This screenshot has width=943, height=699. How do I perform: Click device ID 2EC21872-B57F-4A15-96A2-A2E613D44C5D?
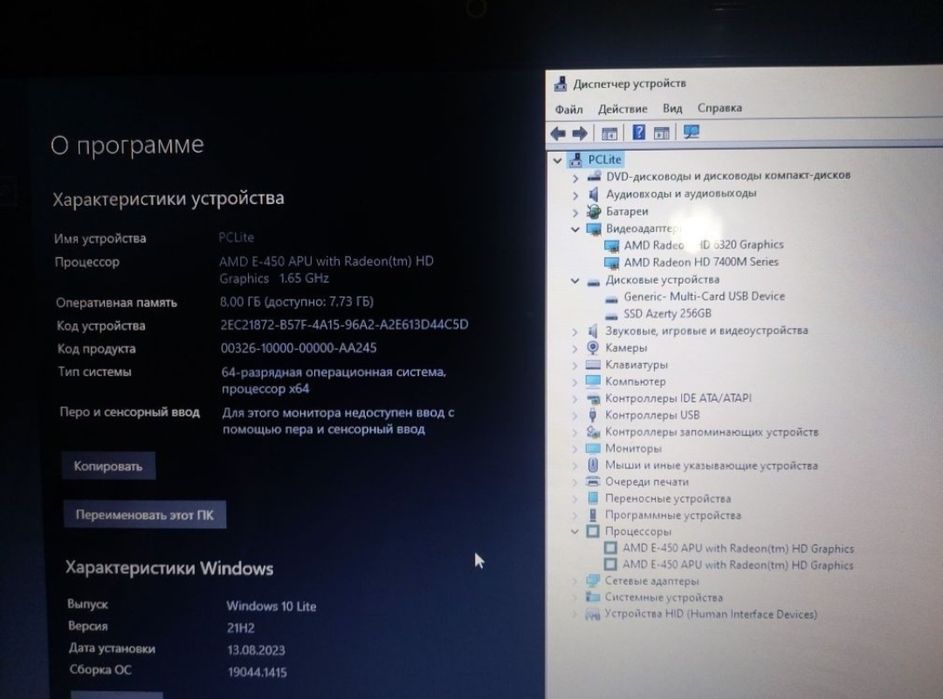click(x=344, y=325)
